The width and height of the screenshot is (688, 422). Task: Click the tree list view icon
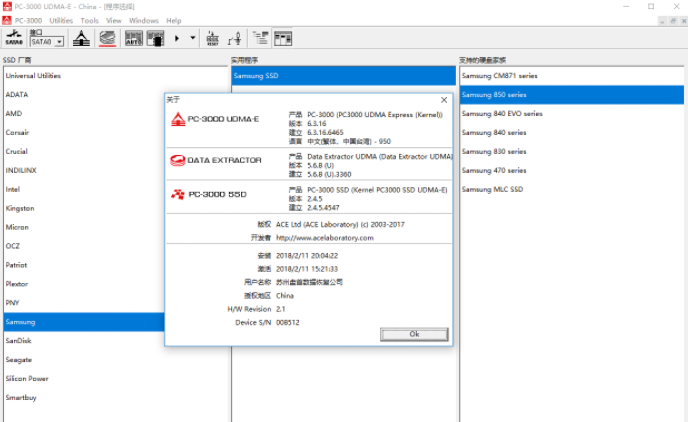(261, 38)
